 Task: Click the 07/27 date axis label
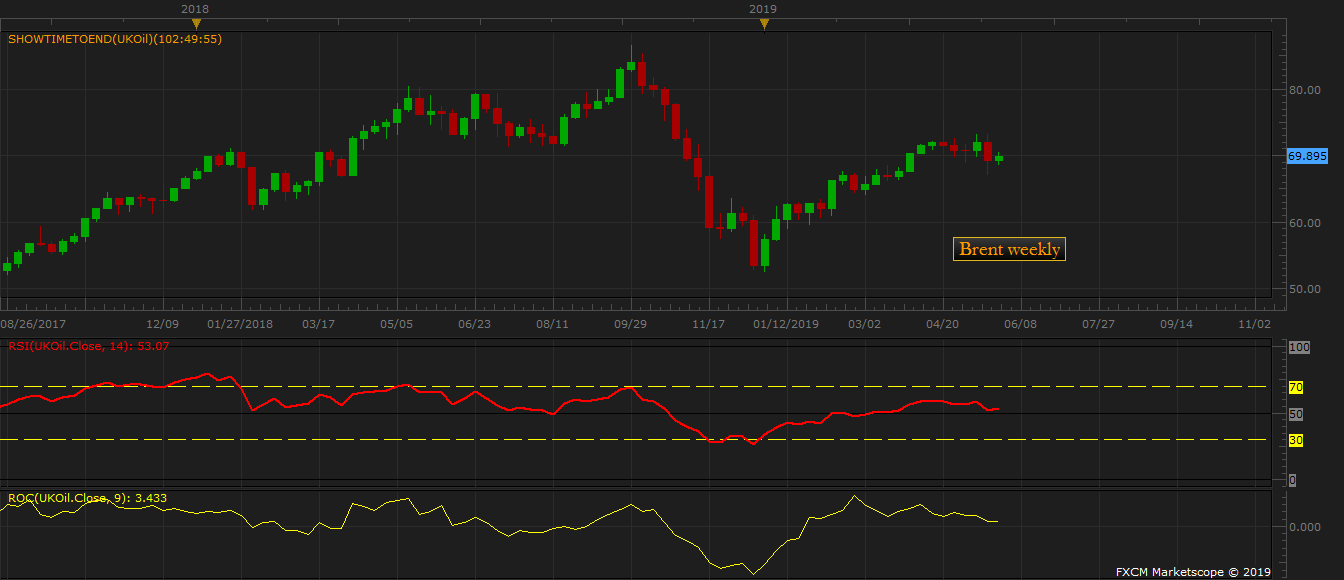pos(1099,324)
